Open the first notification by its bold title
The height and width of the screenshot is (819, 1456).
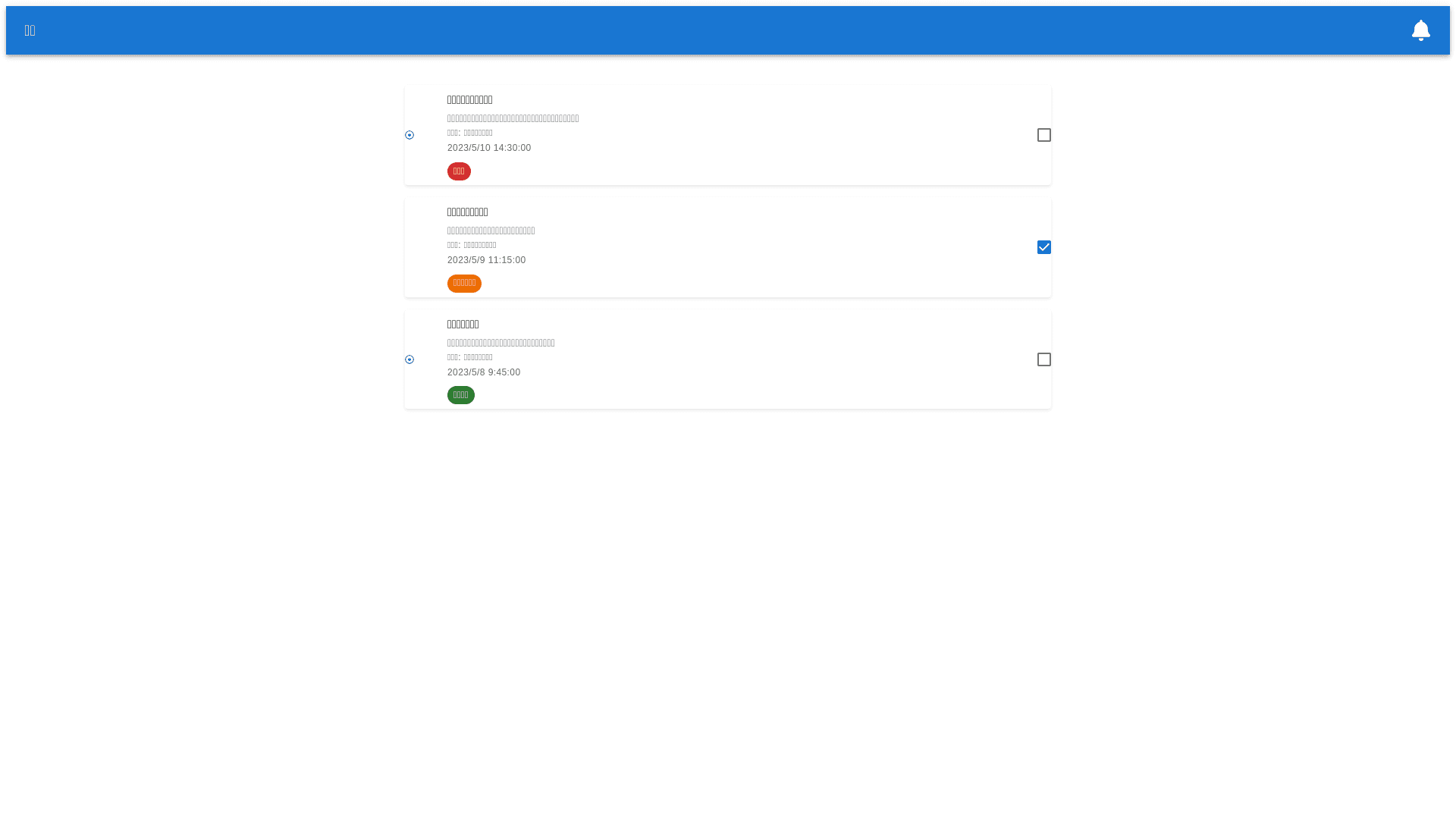tap(469, 100)
